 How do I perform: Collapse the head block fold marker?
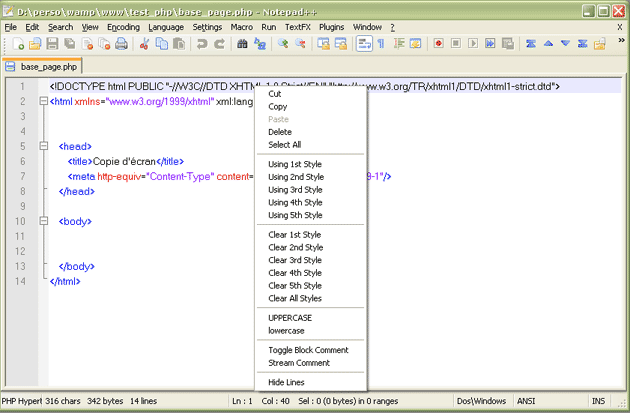pyautogui.click(x=44, y=146)
